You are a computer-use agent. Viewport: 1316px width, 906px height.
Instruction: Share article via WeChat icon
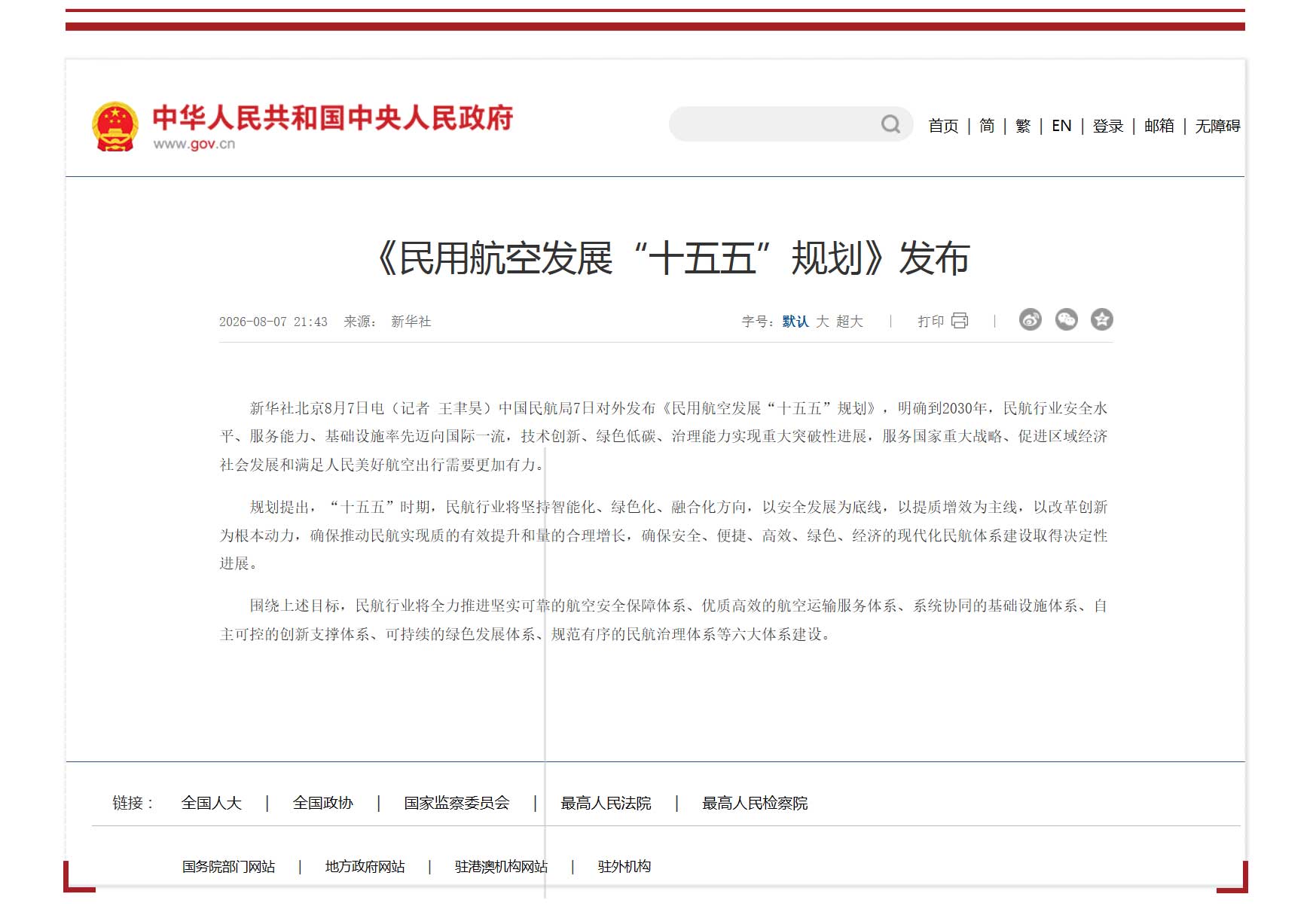1067,320
